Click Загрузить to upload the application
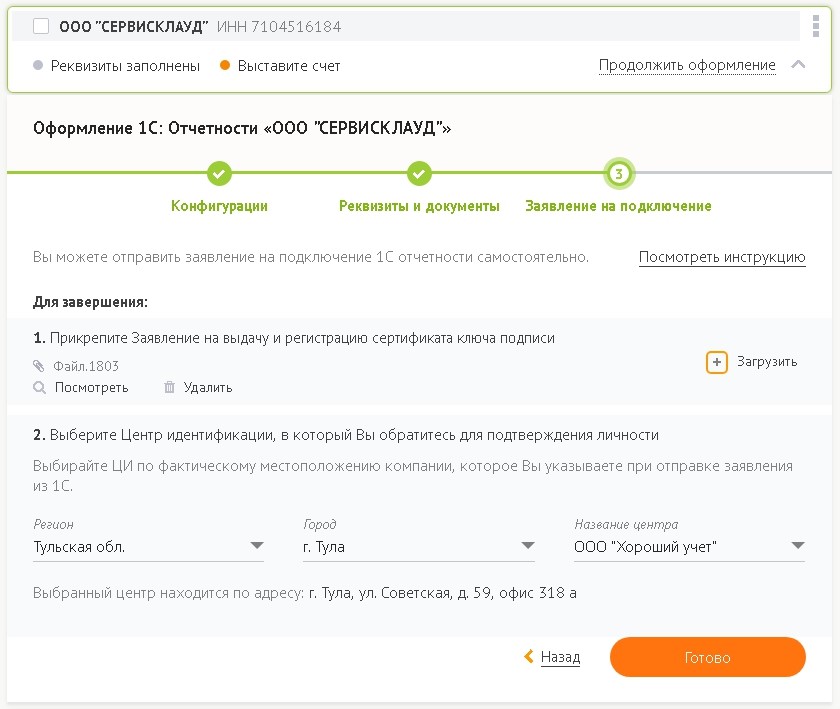 (767, 362)
